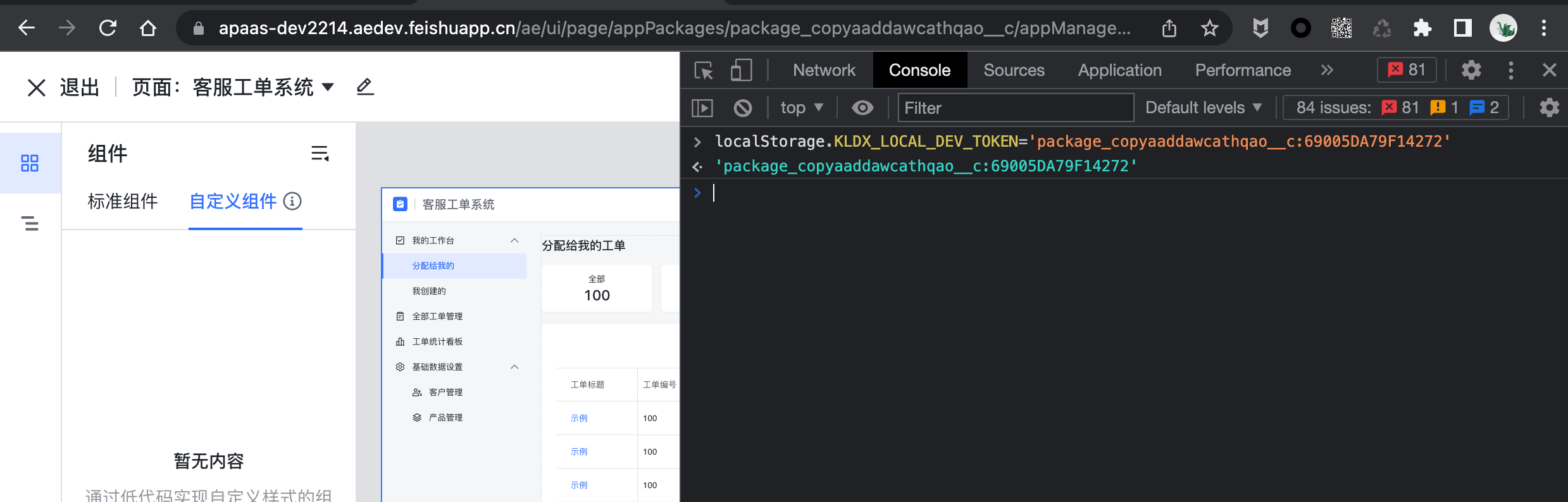Bookmark this page with the star icon
This screenshot has width=1568, height=502.
(x=1210, y=28)
